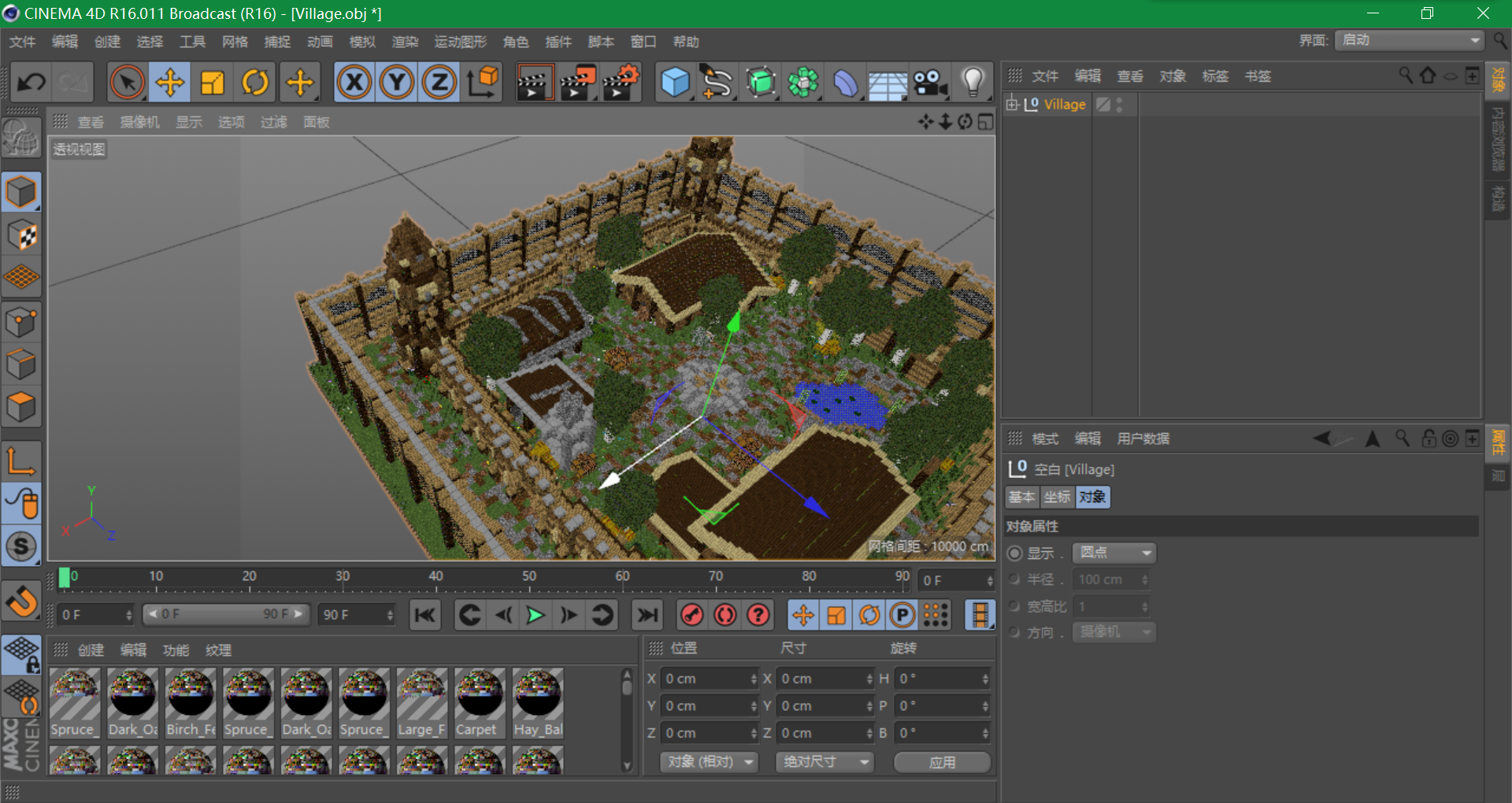Toggle autokeying record button
The image size is (1512, 803).
click(725, 615)
